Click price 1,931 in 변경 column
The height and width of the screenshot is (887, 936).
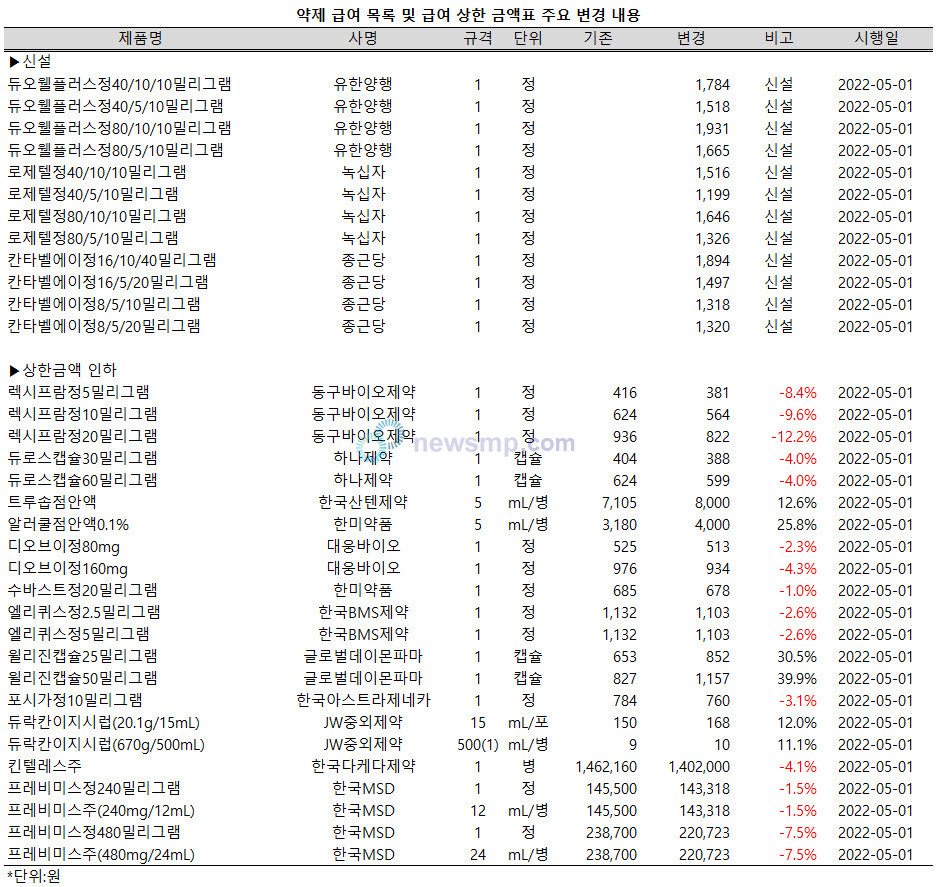[x=712, y=128]
